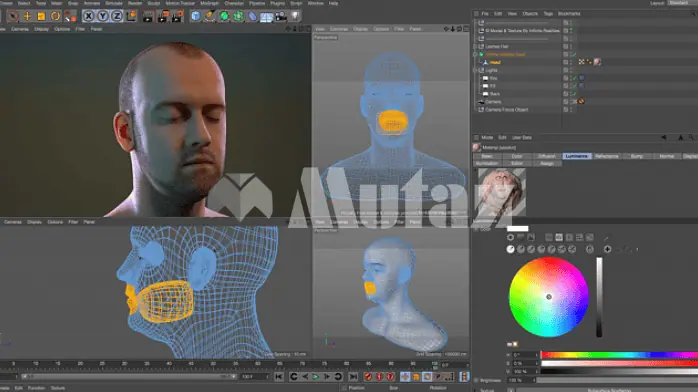
Task: Open the spline pen tool icon
Action: 210,16
